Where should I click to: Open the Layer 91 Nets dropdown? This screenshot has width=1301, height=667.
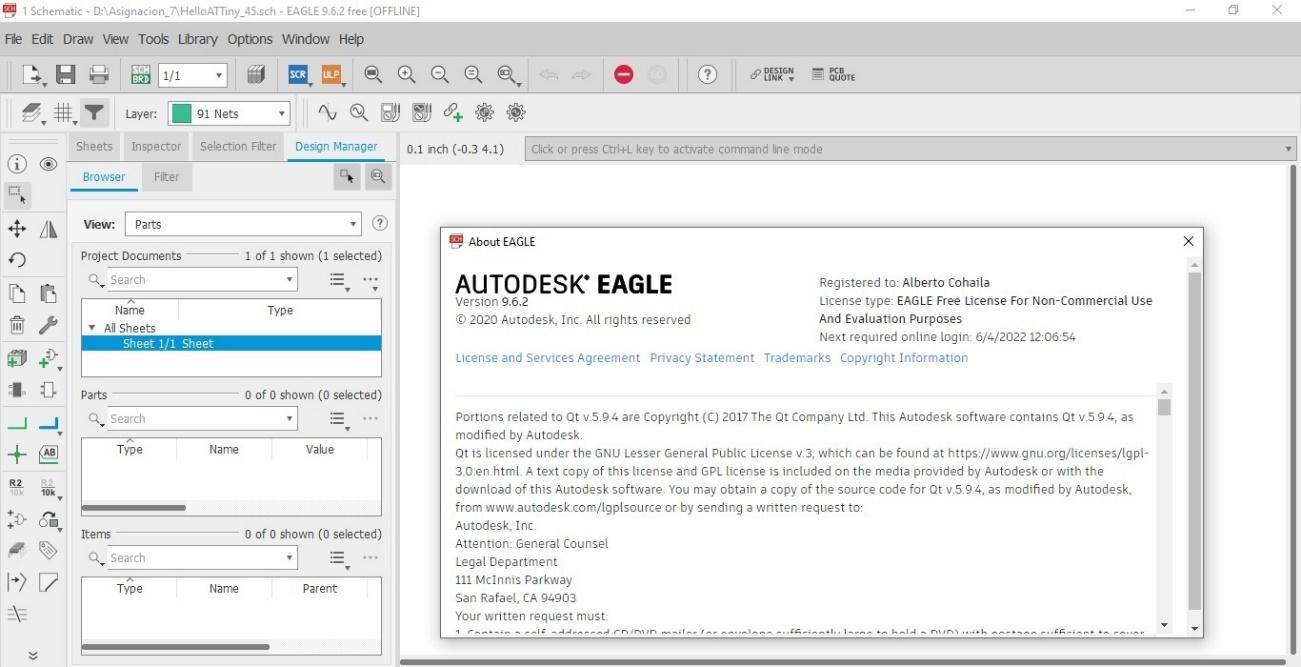[230, 114]
